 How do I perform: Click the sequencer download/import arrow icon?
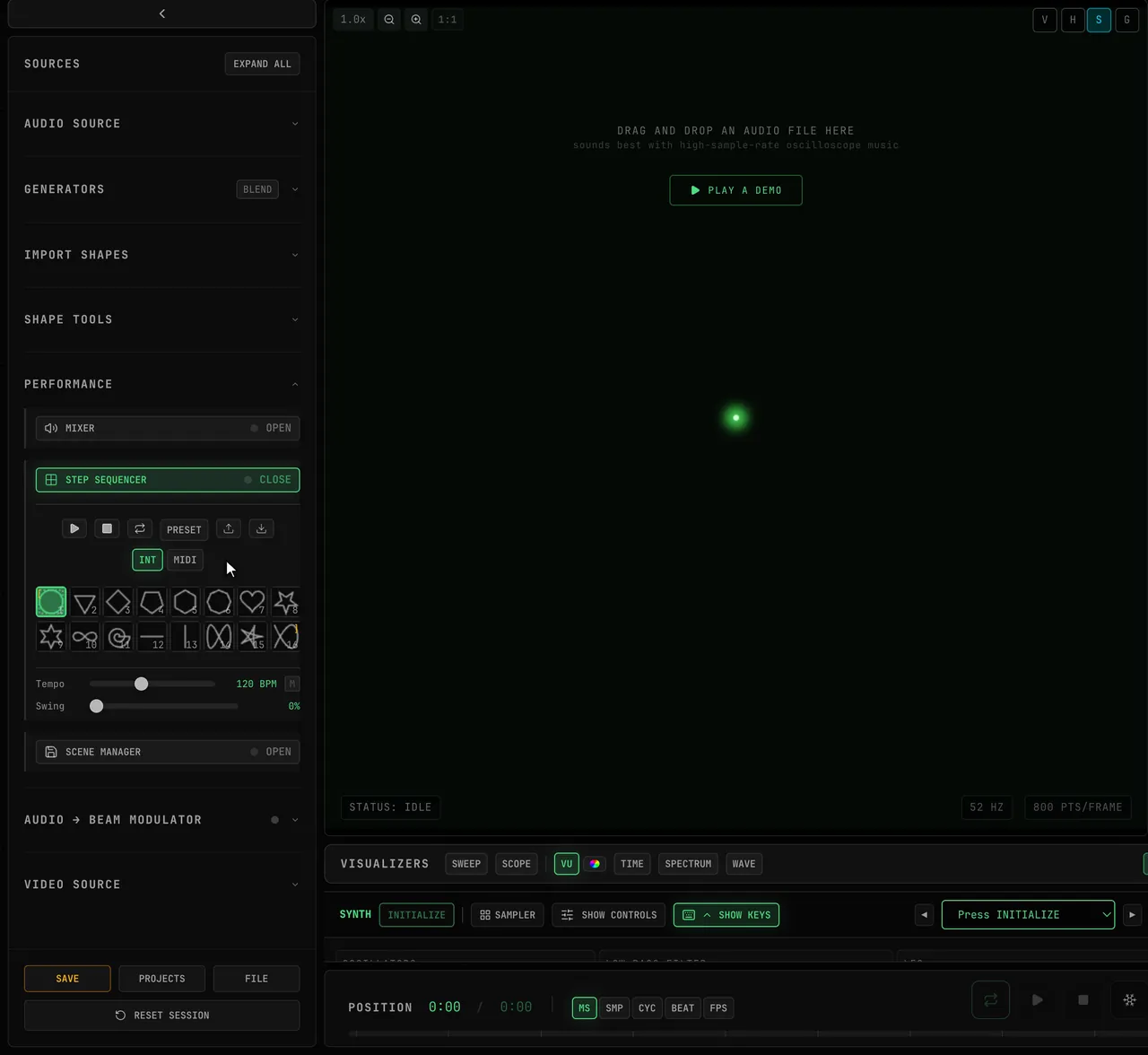click(x=261, y=528)
